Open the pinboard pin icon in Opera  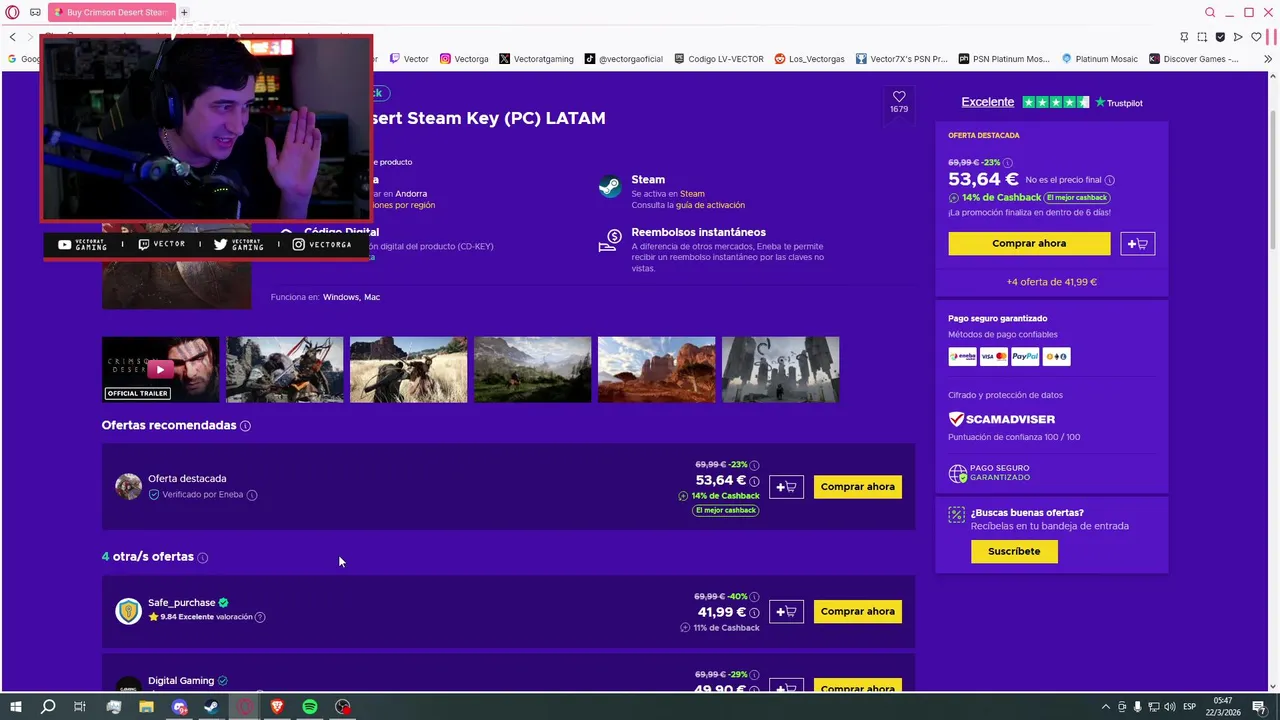[1184, 37]
